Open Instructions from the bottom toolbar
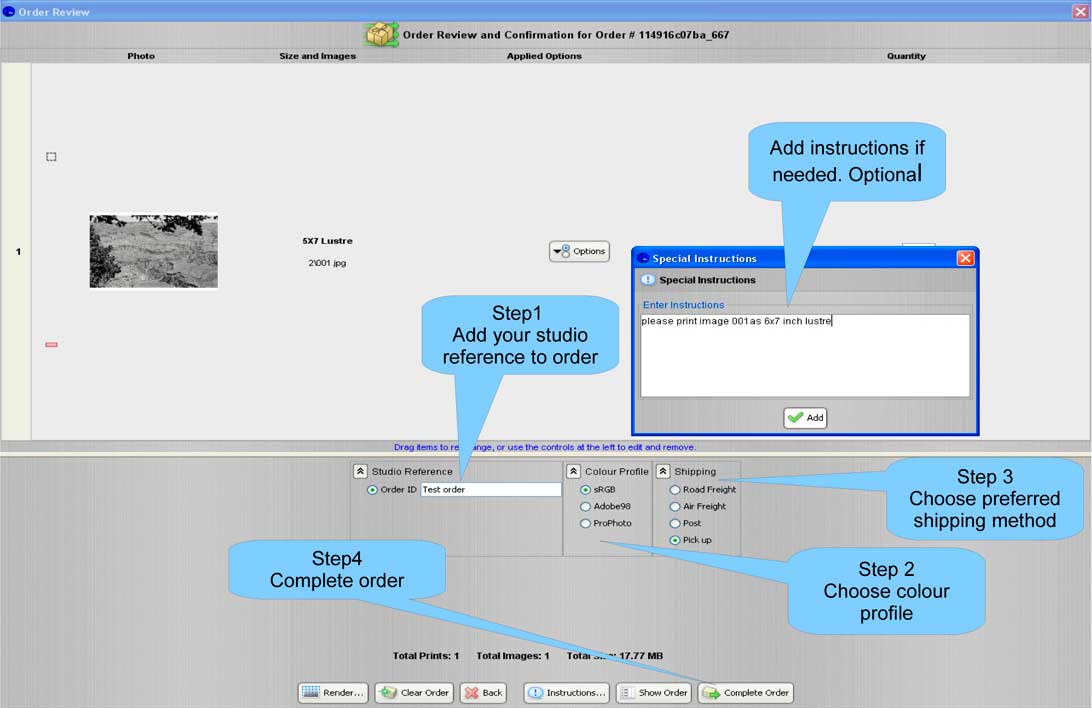Image resolution: width=1092 pixels, height=708 pixels. pos(566,692)
